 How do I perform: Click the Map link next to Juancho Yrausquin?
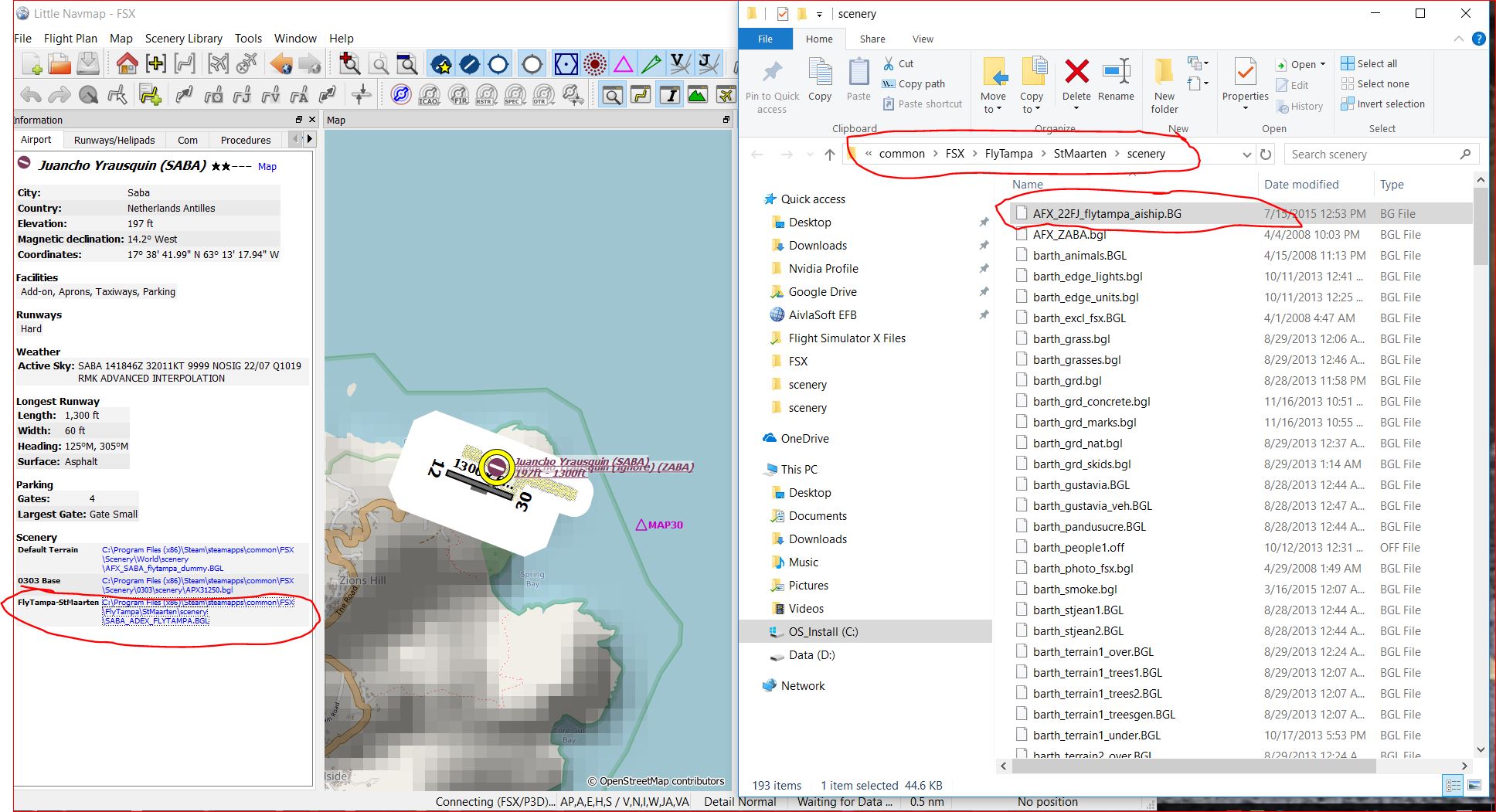coord(267,166)
